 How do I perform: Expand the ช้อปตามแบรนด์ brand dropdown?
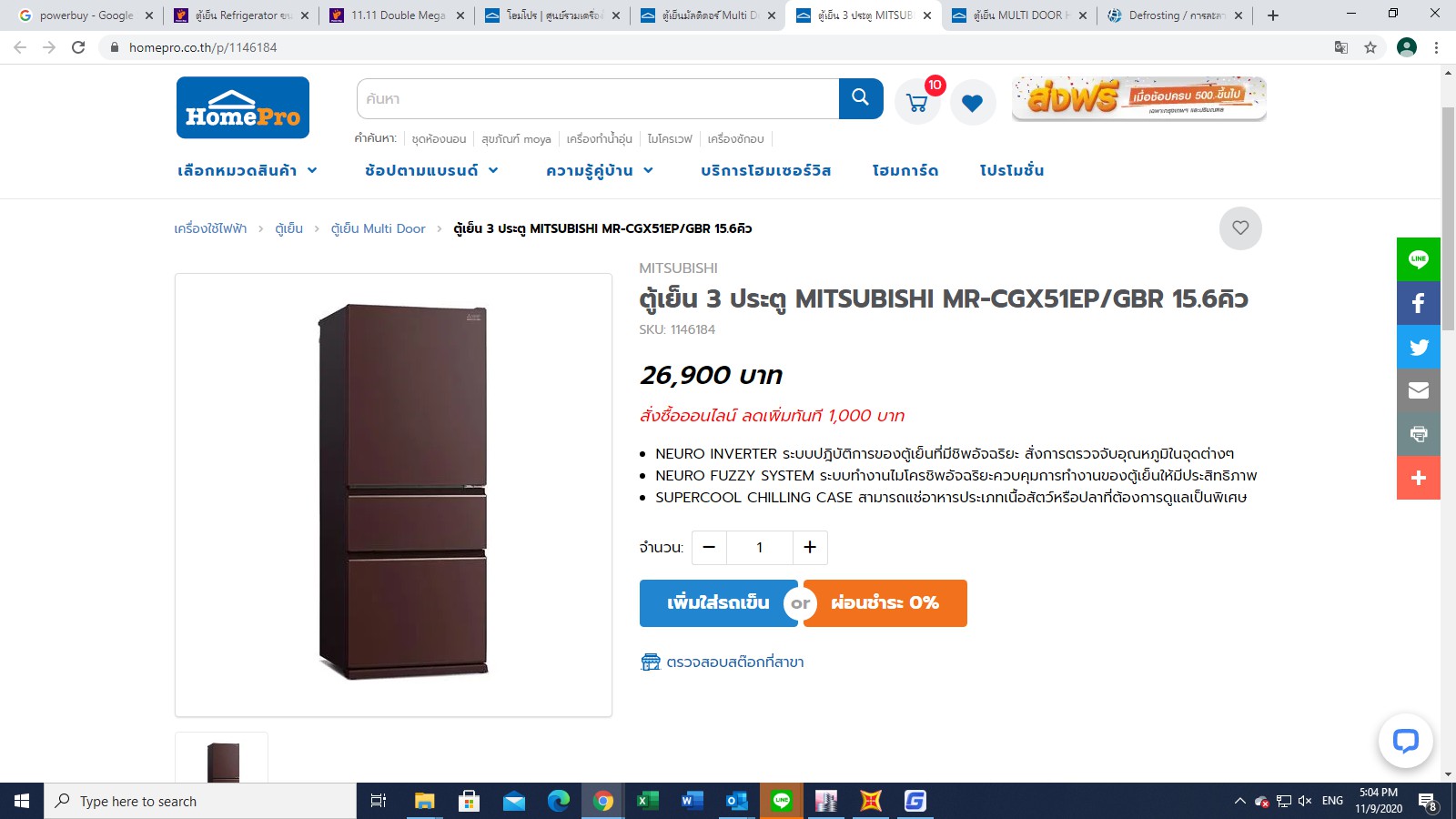pos(431,170)
